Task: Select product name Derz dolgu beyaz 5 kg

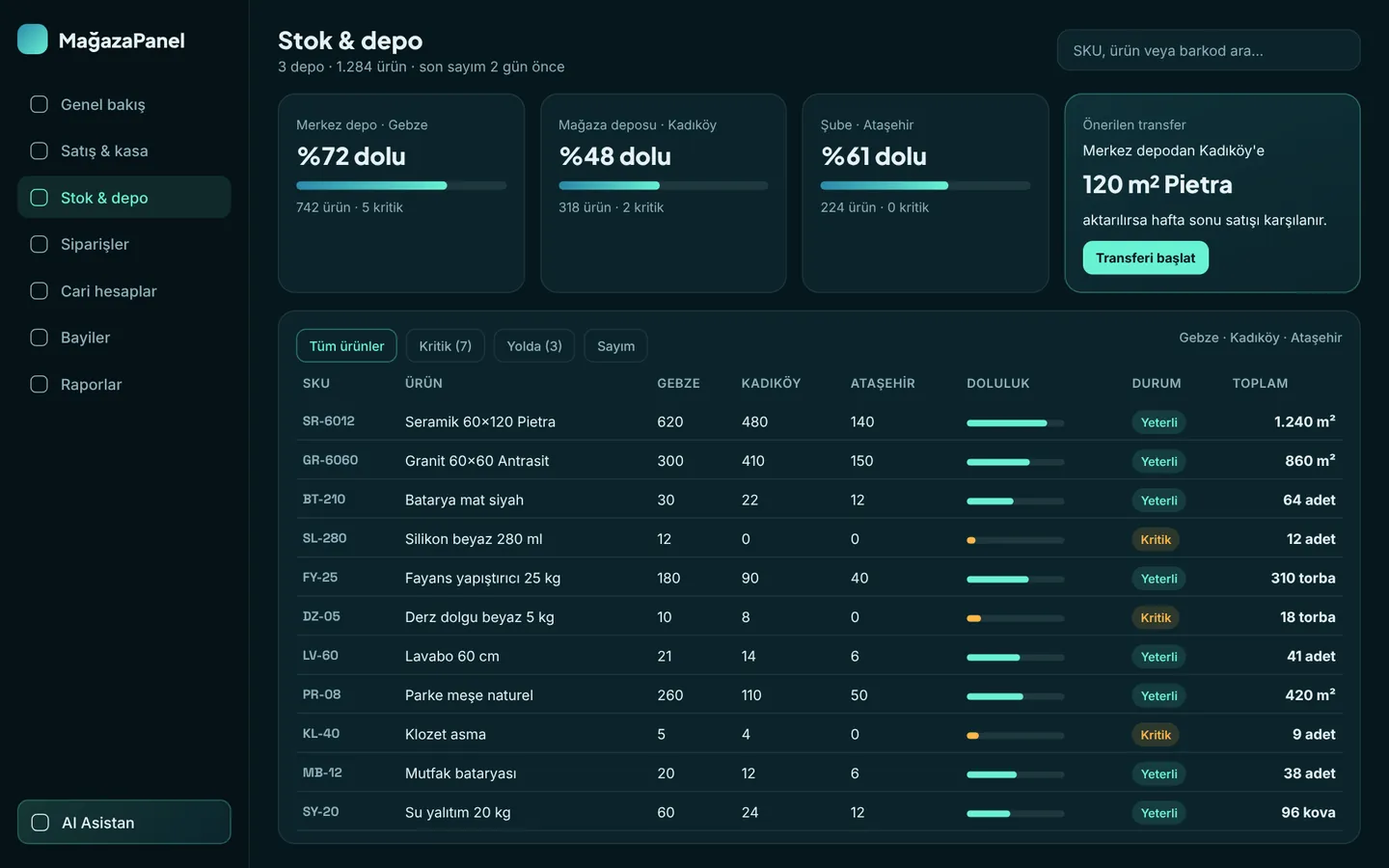Action: [x=479, y=617]
